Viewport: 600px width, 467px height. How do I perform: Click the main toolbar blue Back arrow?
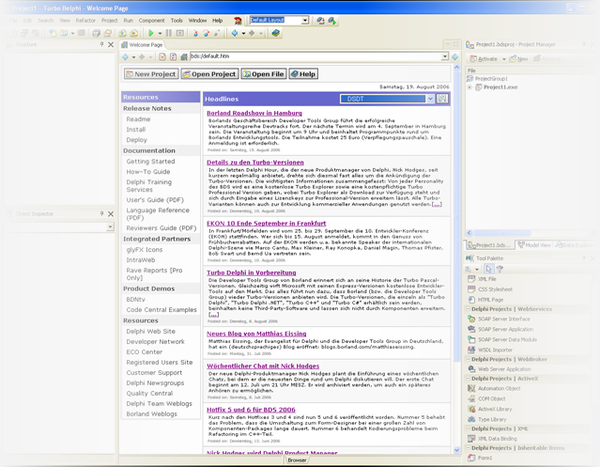click(x=235, y=33)
